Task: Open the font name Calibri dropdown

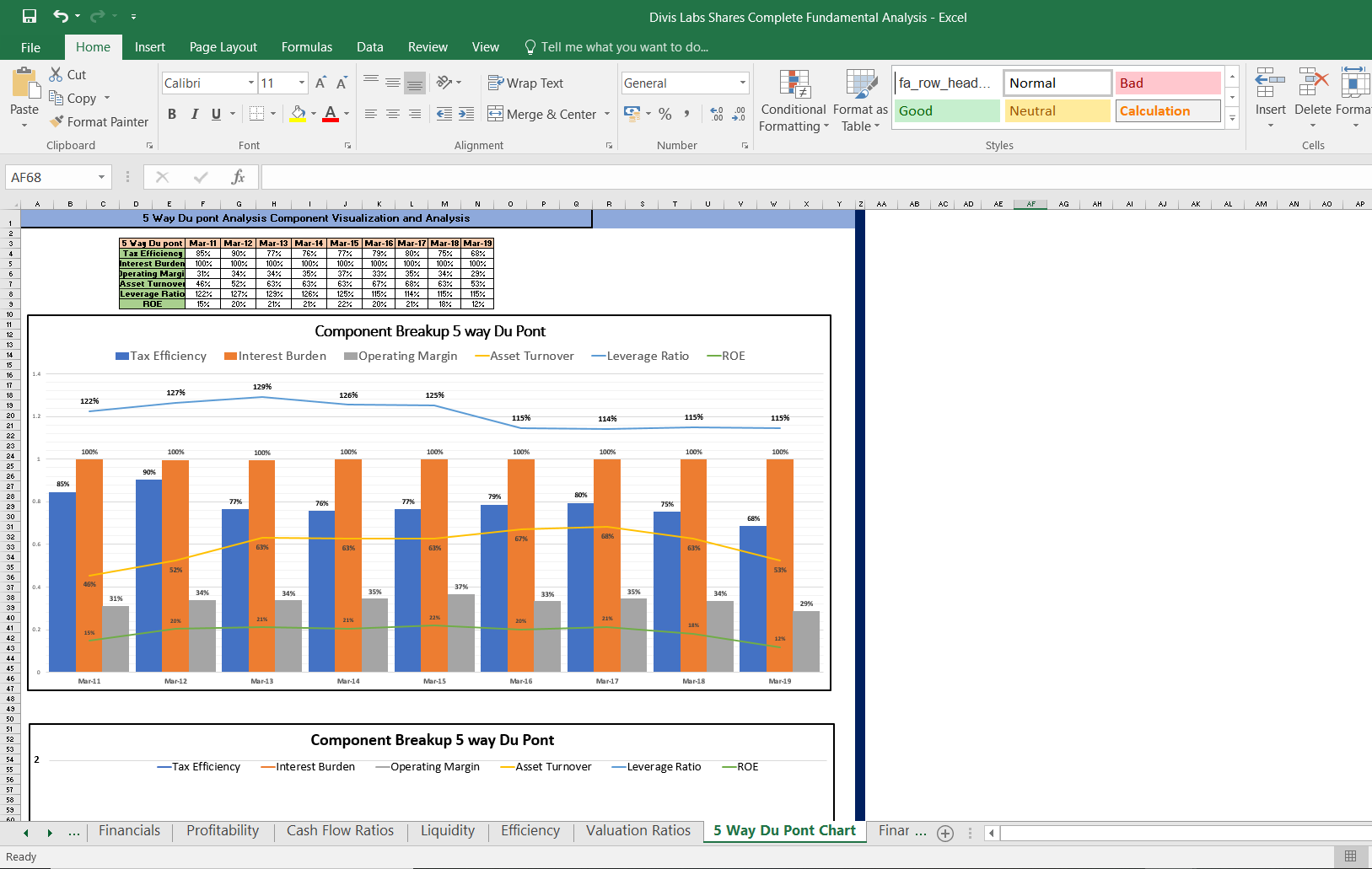Action: click(251, 83)
